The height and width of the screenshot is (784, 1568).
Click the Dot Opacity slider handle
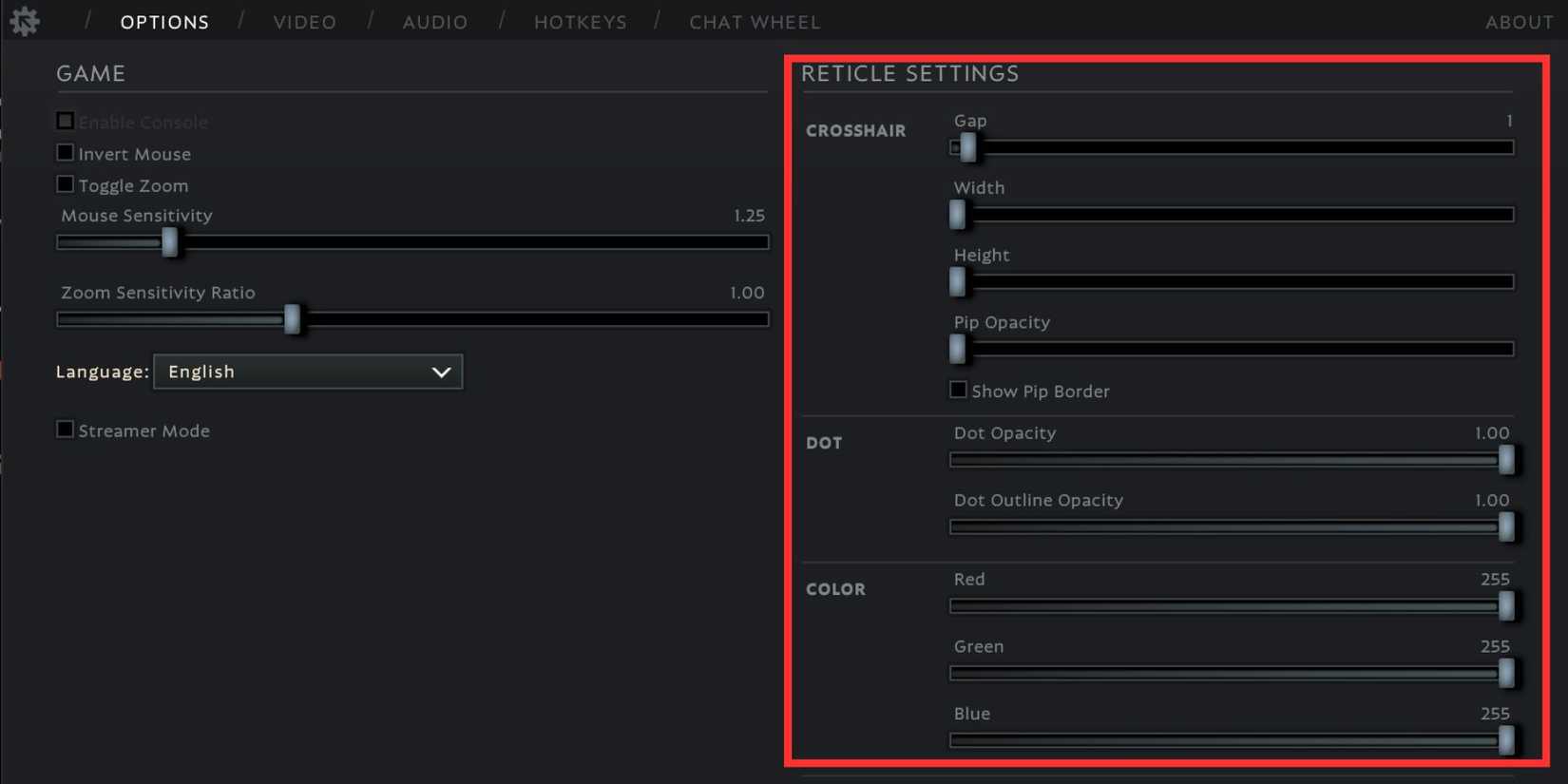(1506, 460)
